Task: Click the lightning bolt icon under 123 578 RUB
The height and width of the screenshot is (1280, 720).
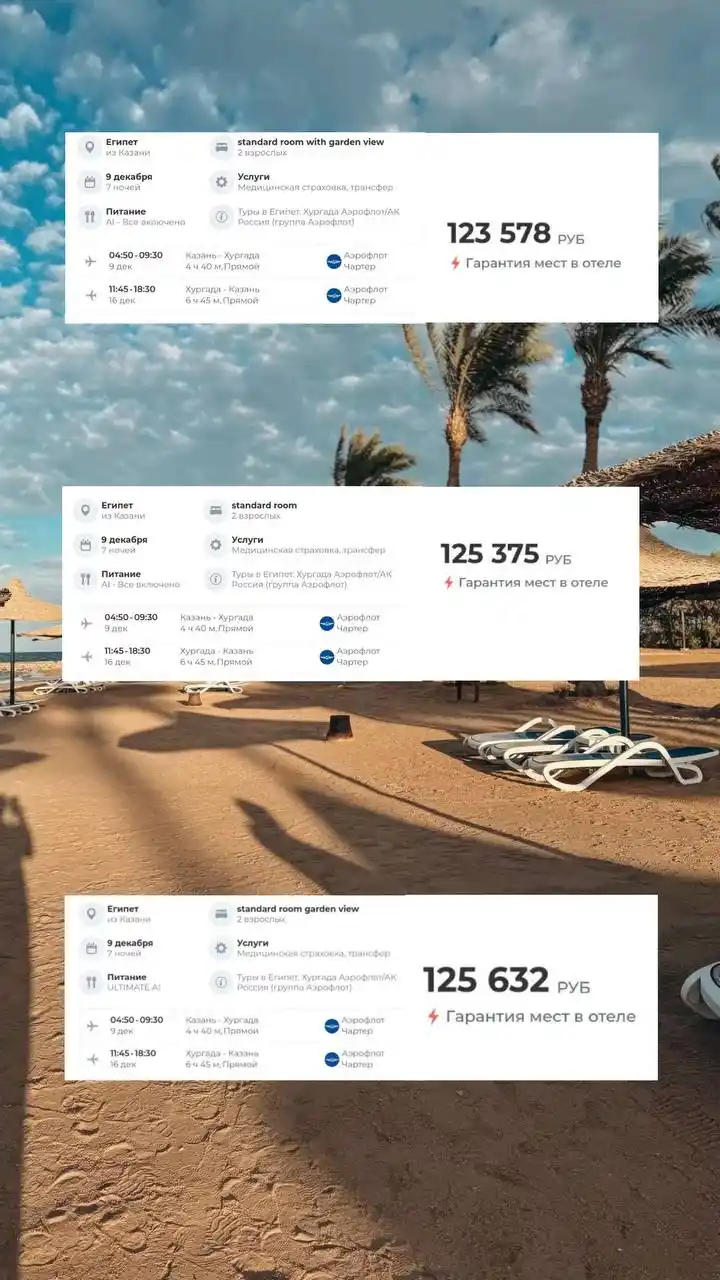Action: (x=455, y=263)
